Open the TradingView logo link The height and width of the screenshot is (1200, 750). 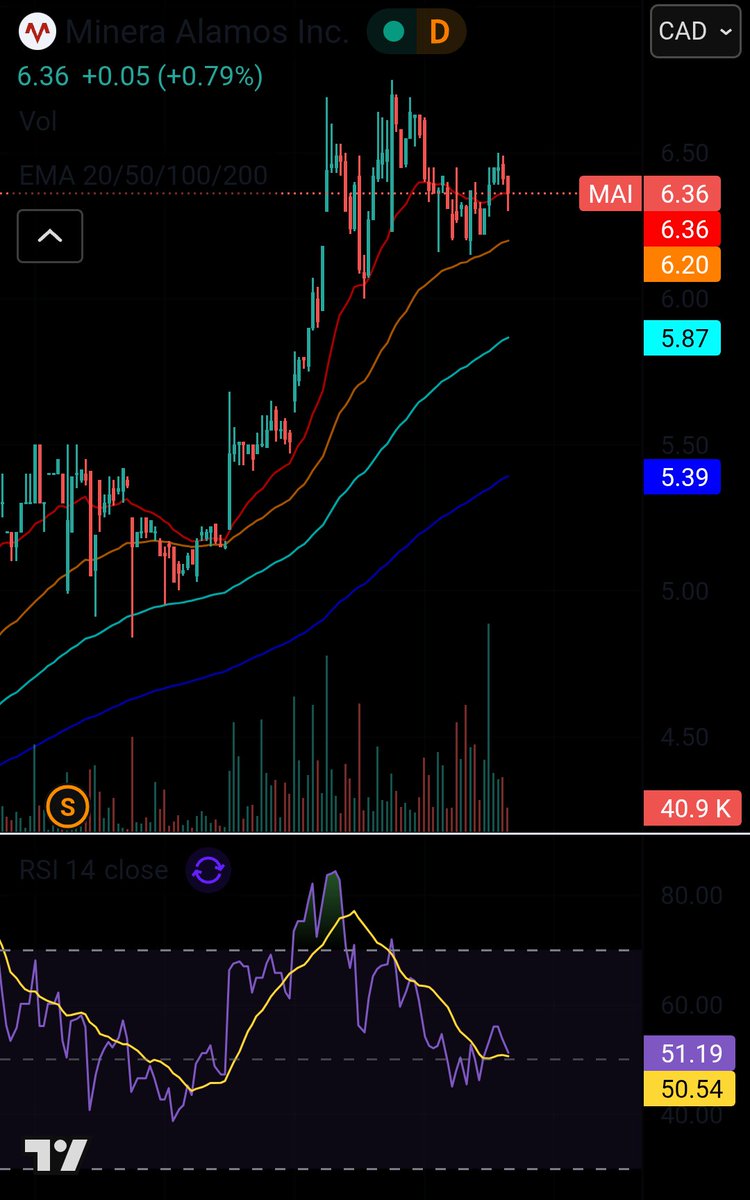click(x=56, y=1154)
